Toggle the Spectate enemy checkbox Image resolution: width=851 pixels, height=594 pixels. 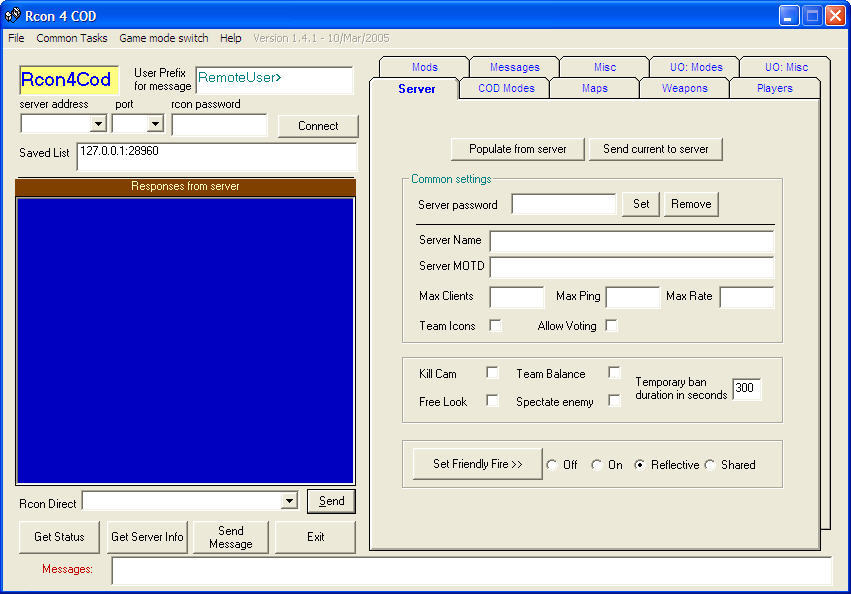(614, 401)
